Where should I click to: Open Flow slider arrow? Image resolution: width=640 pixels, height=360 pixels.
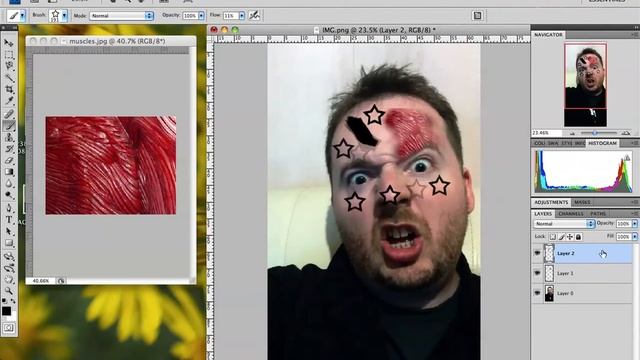[x=242, y=16]
